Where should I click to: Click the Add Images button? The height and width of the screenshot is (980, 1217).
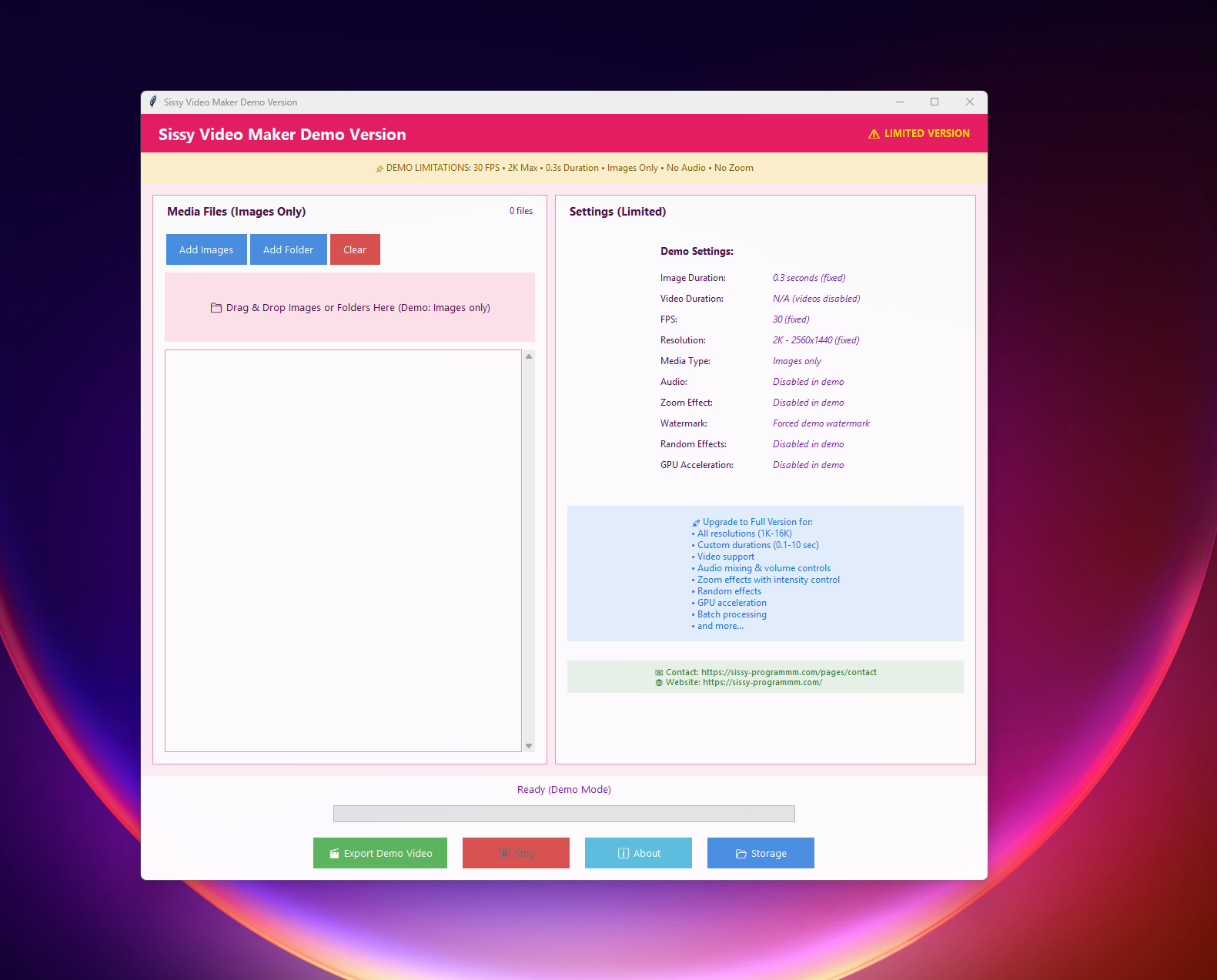pos(206,249)
